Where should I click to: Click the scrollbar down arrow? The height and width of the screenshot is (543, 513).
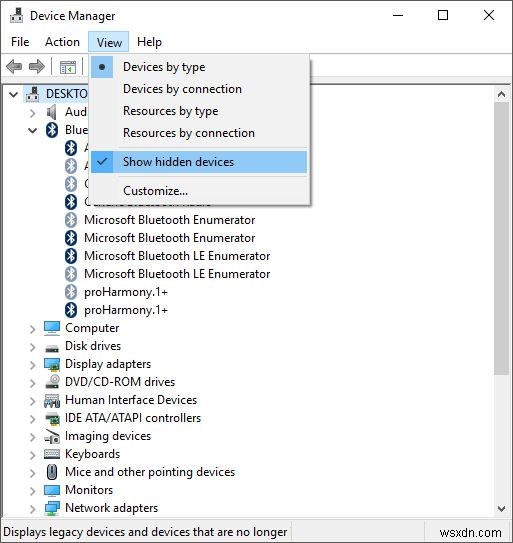501,508
